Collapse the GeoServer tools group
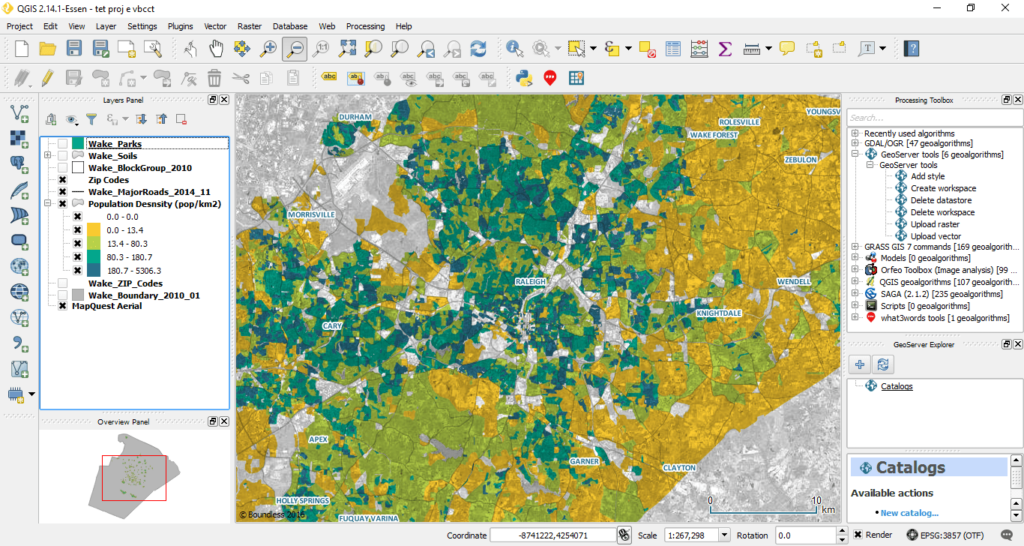 855,154
